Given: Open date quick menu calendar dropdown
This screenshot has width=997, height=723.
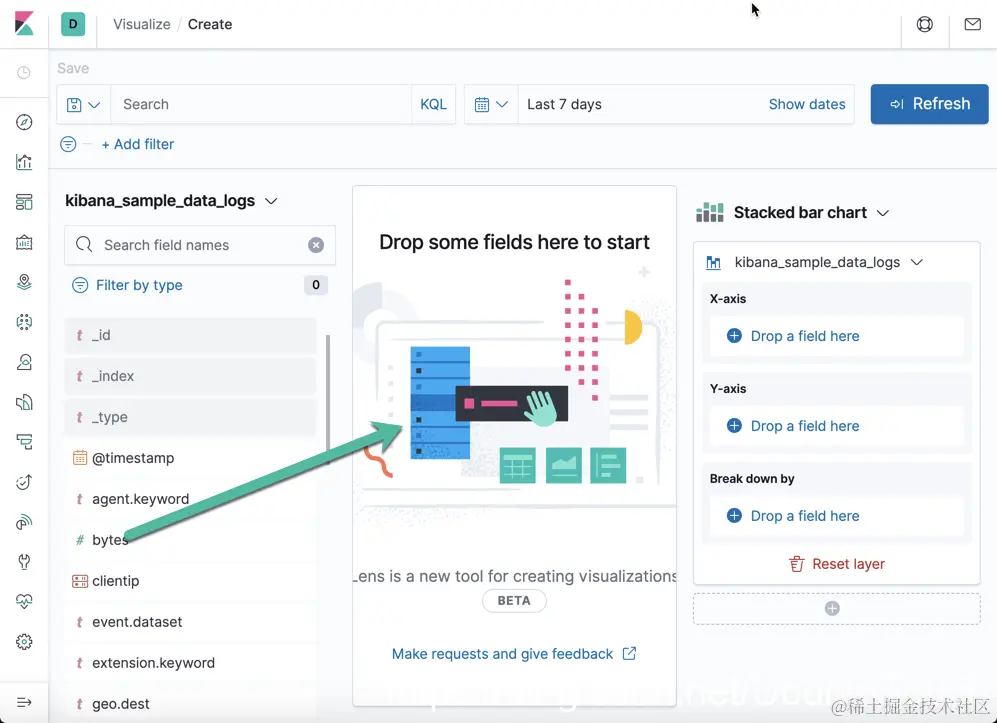Looking at the screenshot, I should pos(491,104).
